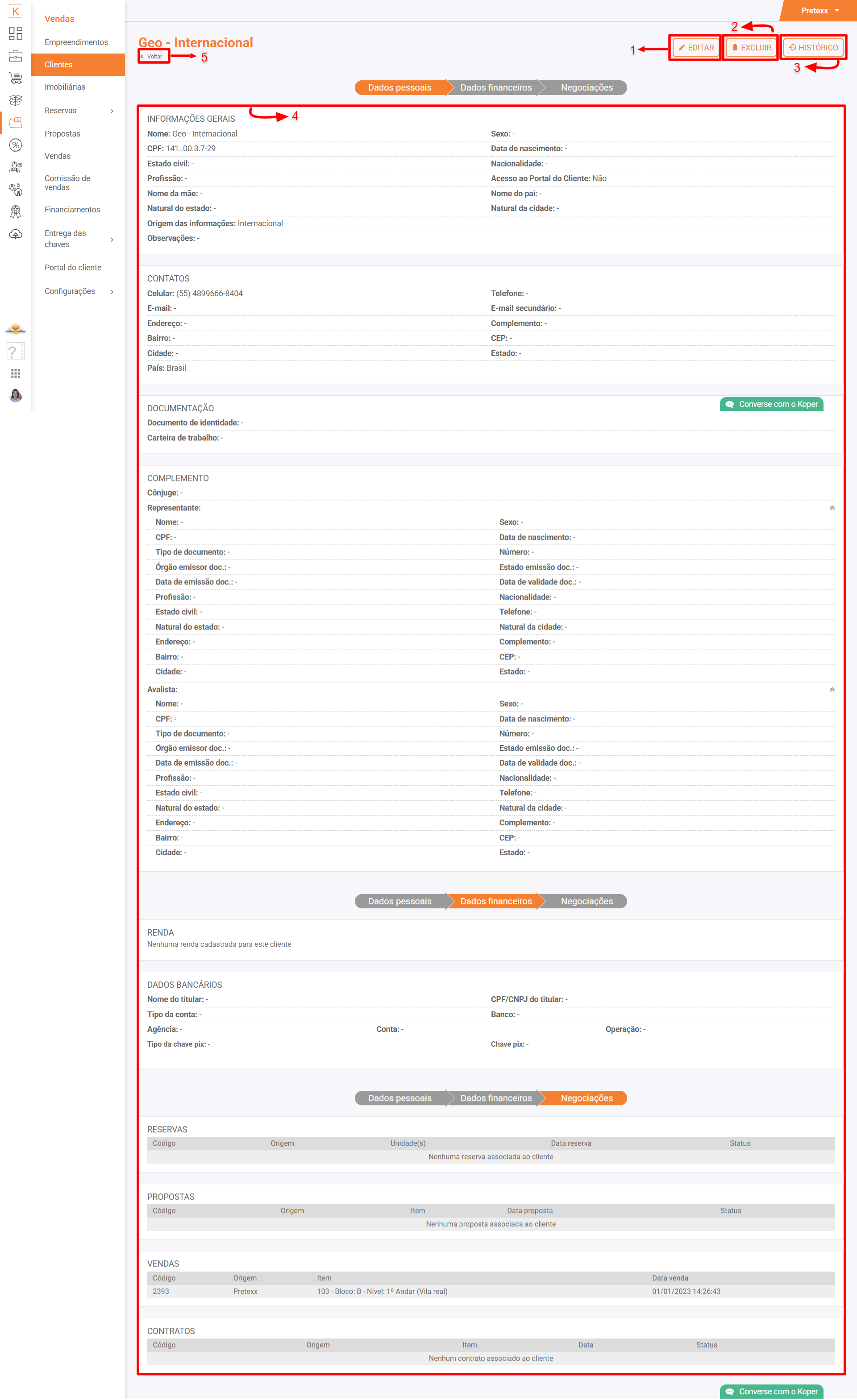Click the user avatar photo
857x1400 pixels.
[x=15, y=395]
